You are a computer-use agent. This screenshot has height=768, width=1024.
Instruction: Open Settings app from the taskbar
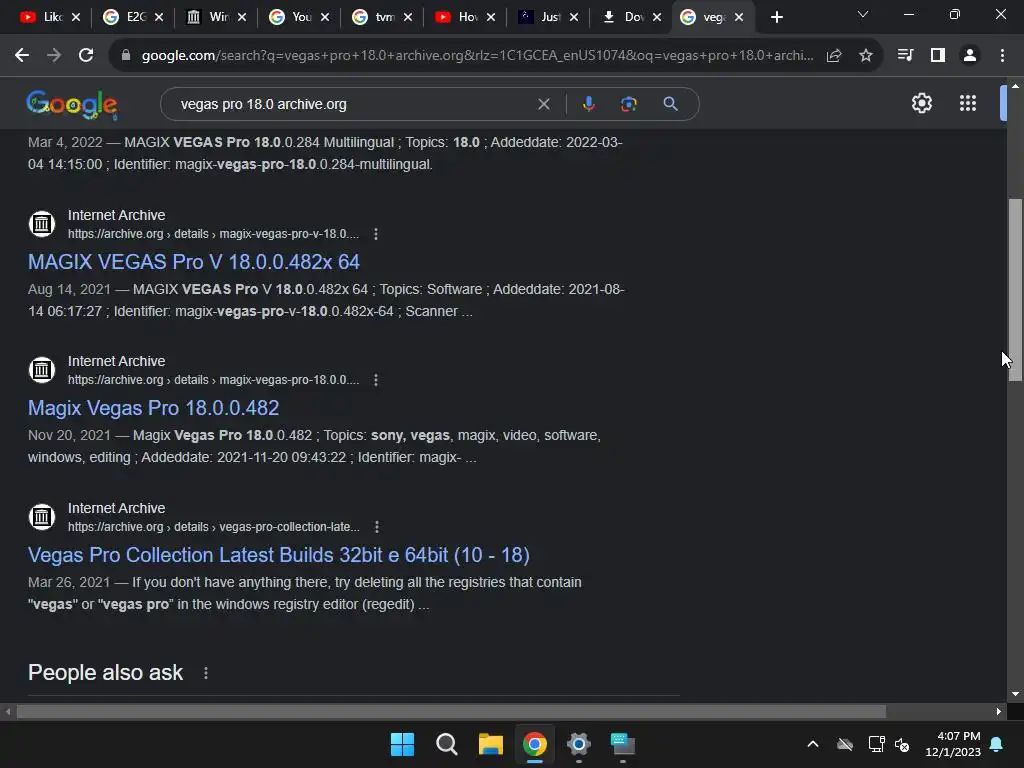(579, 744)
